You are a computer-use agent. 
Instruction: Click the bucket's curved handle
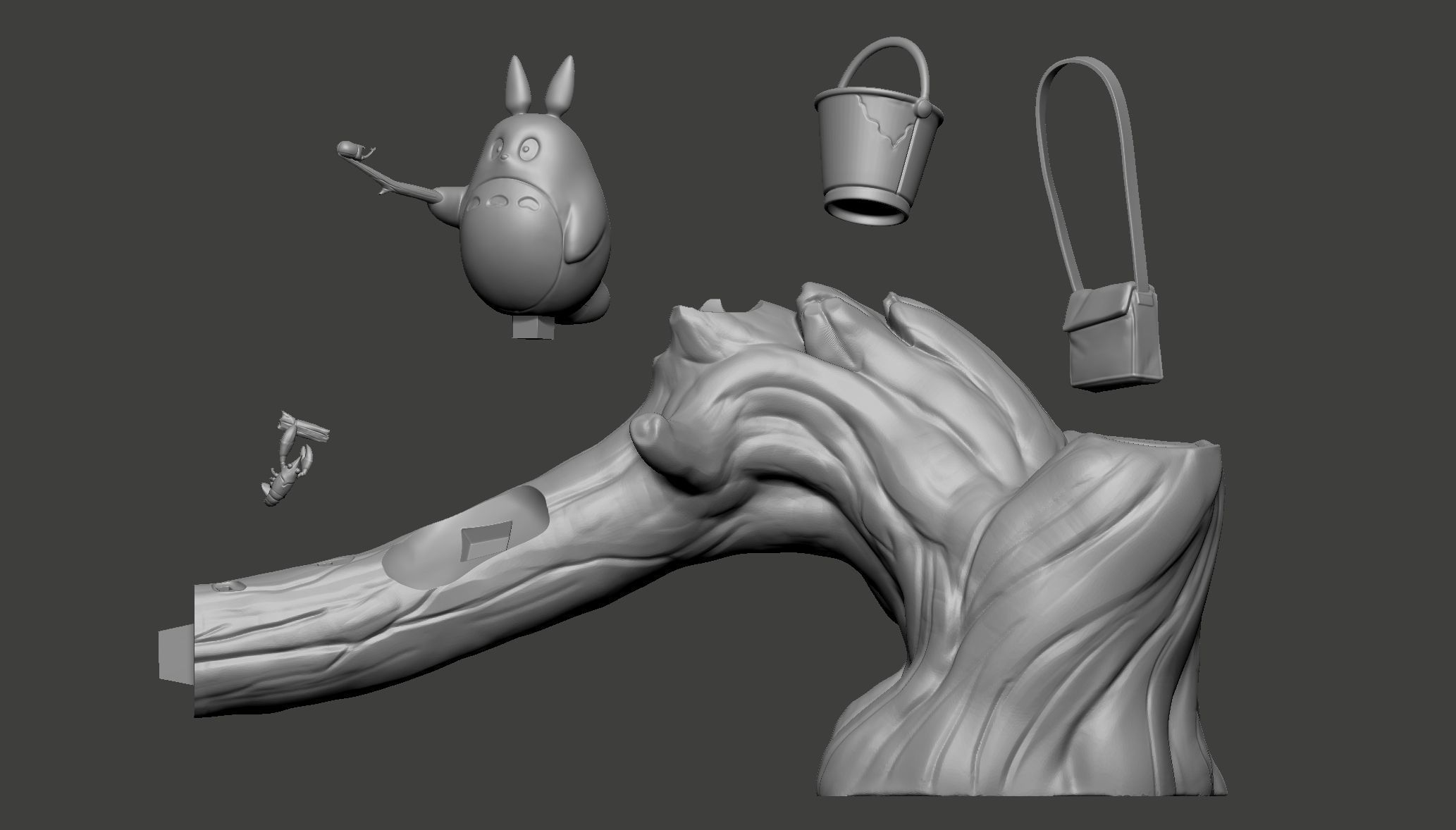tap(885, 67)
